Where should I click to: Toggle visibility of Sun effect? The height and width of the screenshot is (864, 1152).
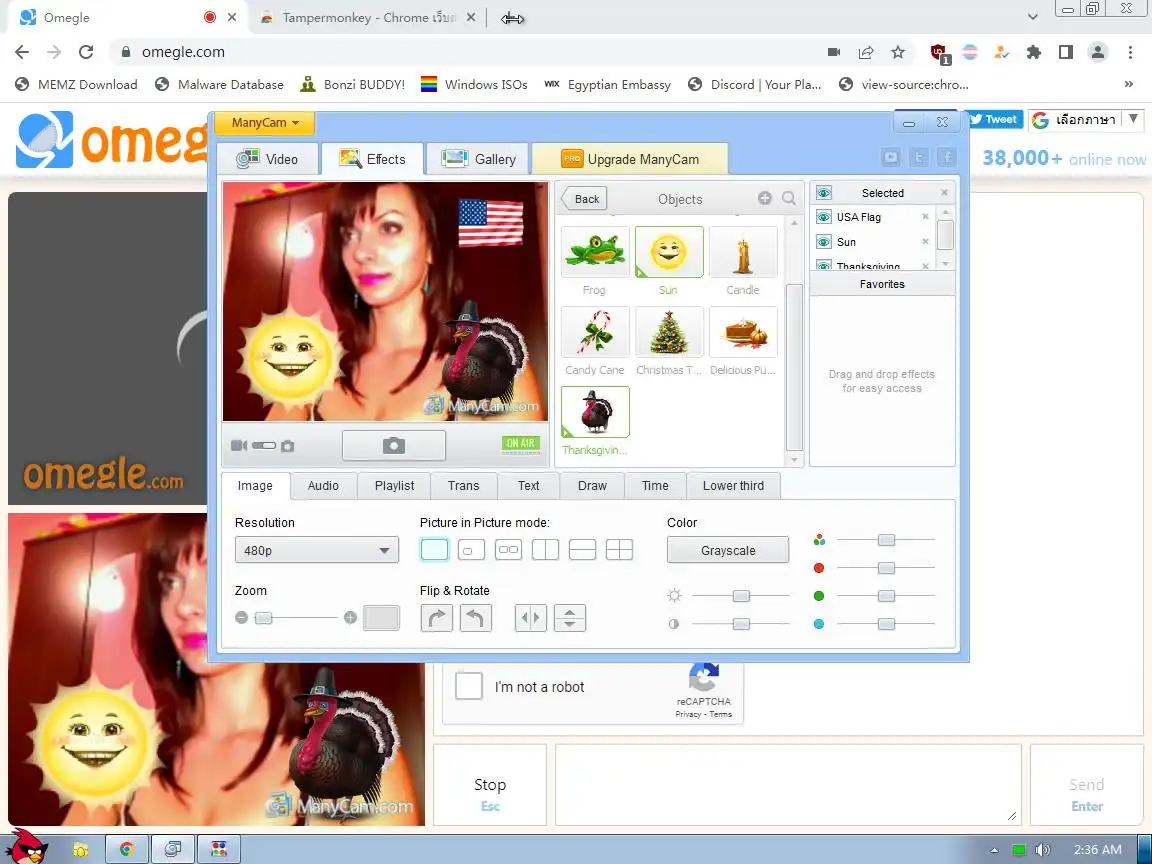coord(824,242)
